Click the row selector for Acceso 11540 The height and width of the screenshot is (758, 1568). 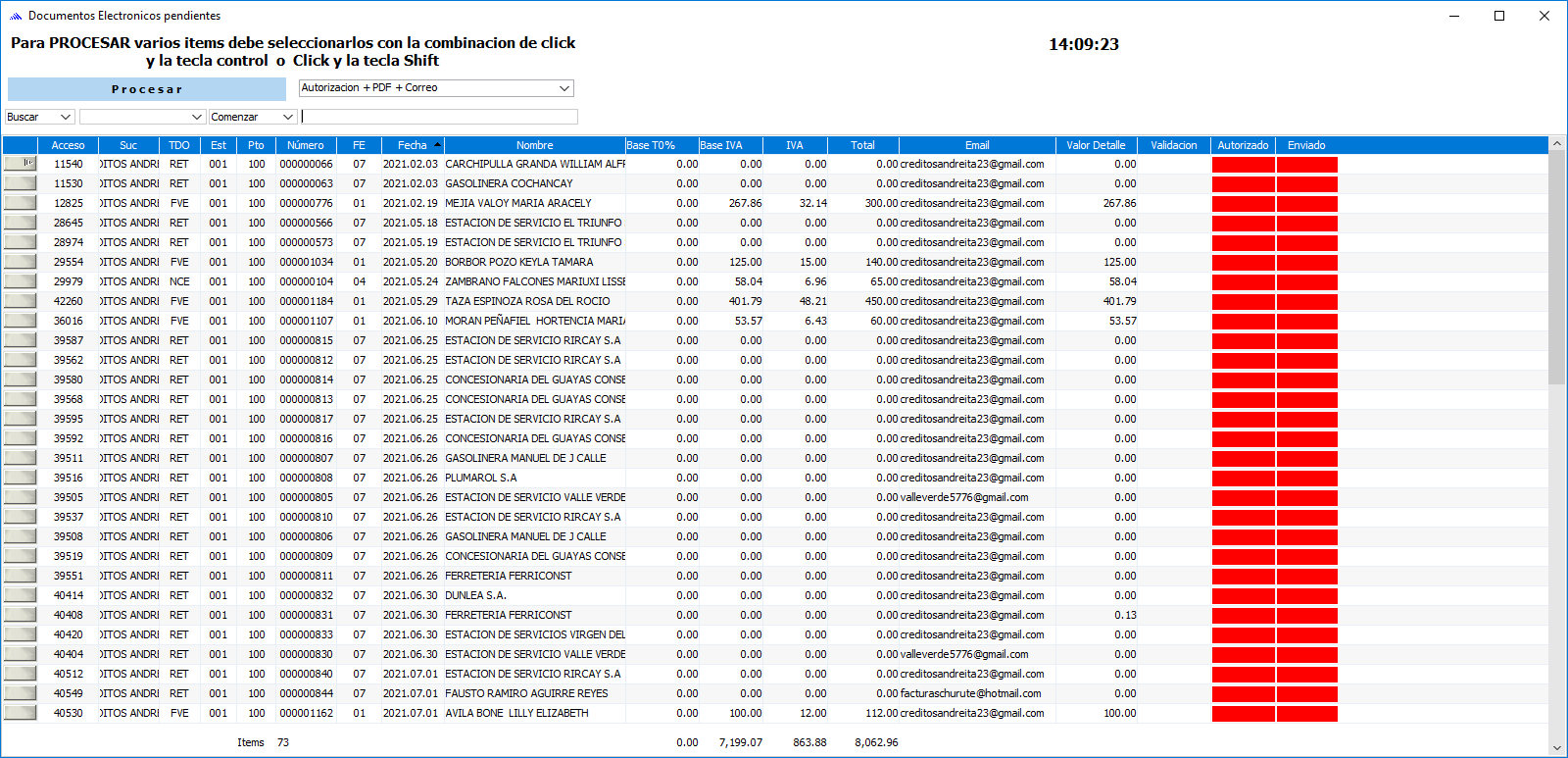click(20, 164)
